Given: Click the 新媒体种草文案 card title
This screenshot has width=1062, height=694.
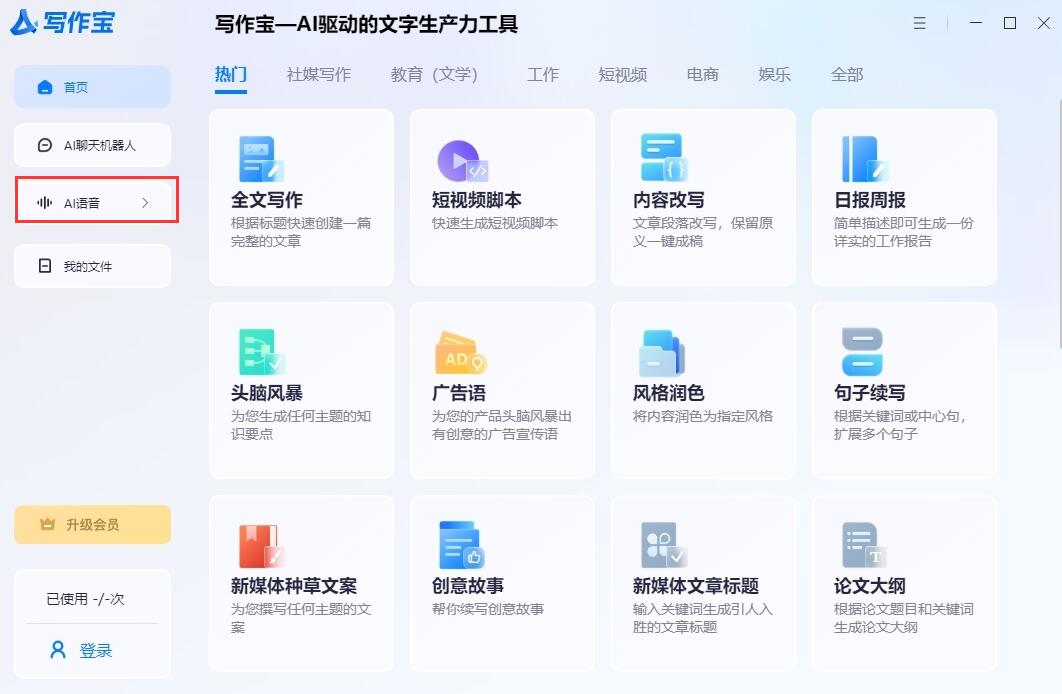Looking at the screenshot, I should 294,586.
